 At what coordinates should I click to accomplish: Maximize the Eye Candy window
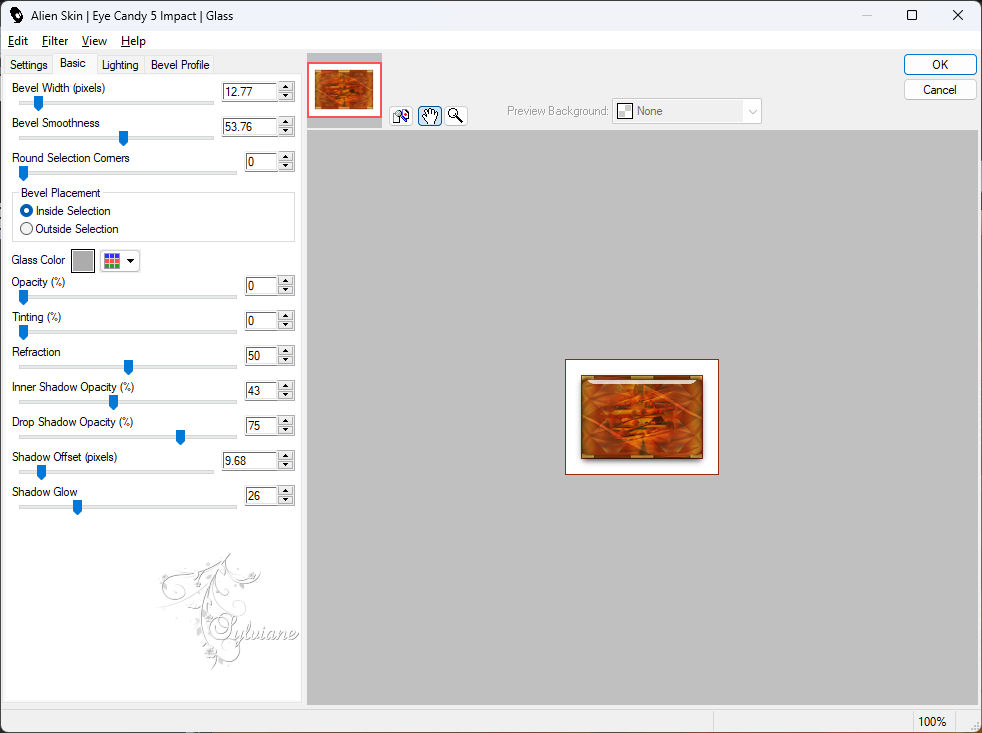click(x=912, y=15)
